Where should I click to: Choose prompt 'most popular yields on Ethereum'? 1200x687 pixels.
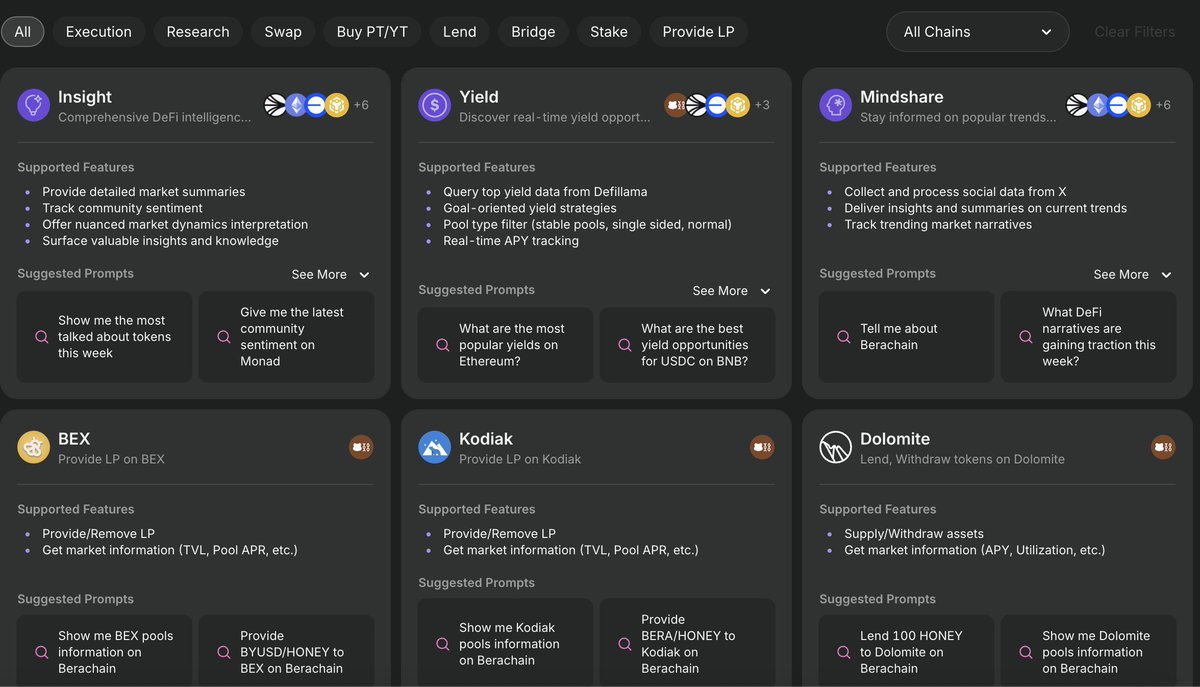coord(506,345)
